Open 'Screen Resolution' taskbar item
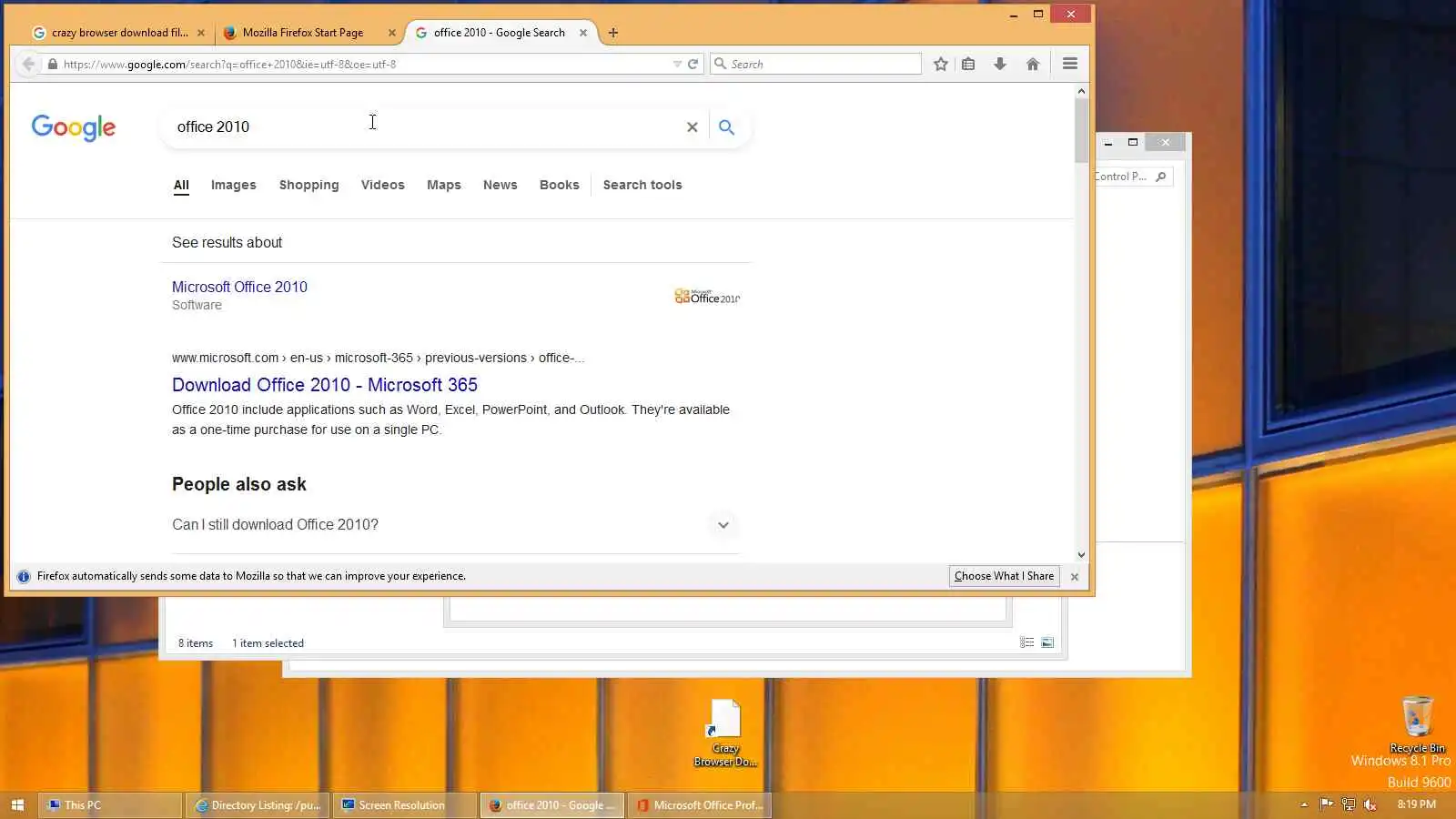This screenshot has width=1456, height=819. tap(405, 805)
